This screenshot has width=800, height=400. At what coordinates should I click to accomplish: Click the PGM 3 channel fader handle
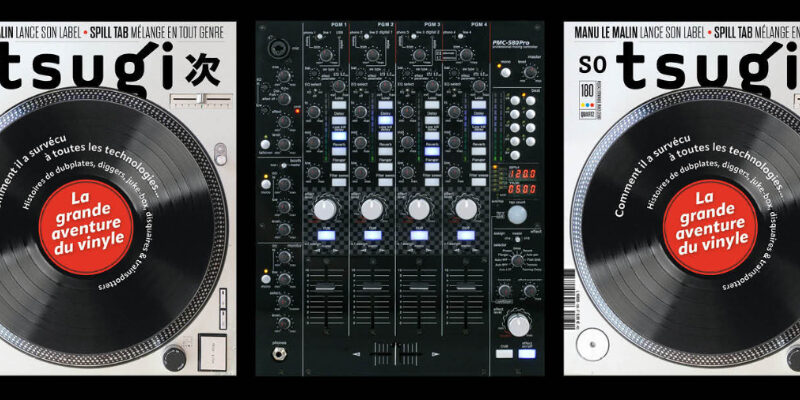(419, 288)
